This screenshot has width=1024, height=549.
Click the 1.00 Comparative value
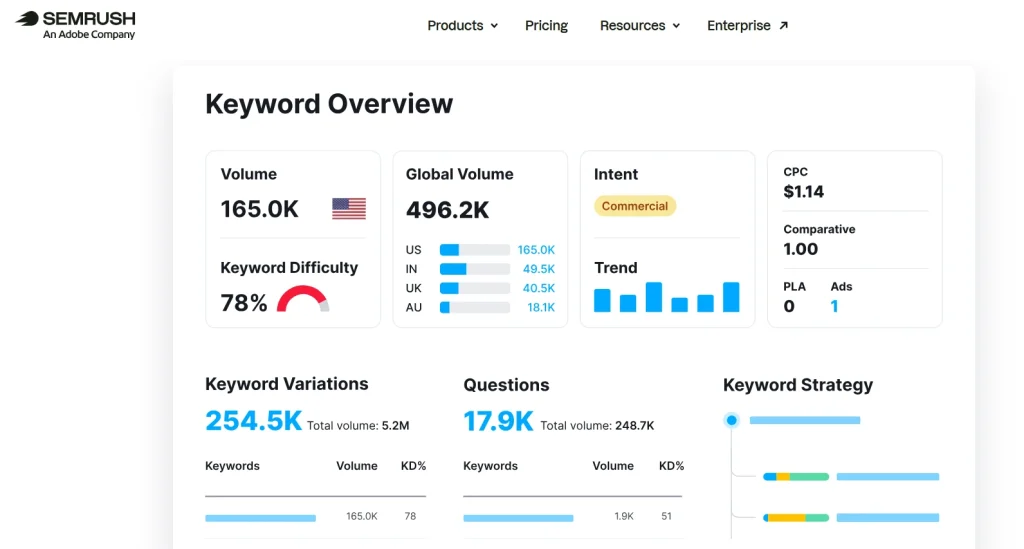tap(801, 249)
